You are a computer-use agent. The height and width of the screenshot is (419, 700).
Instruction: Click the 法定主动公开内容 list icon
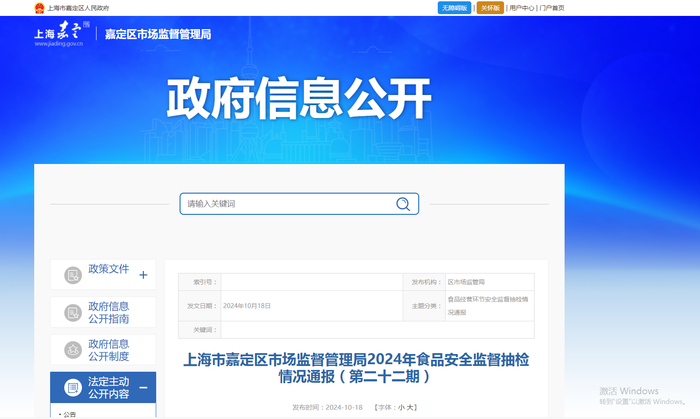pos(73,388)
